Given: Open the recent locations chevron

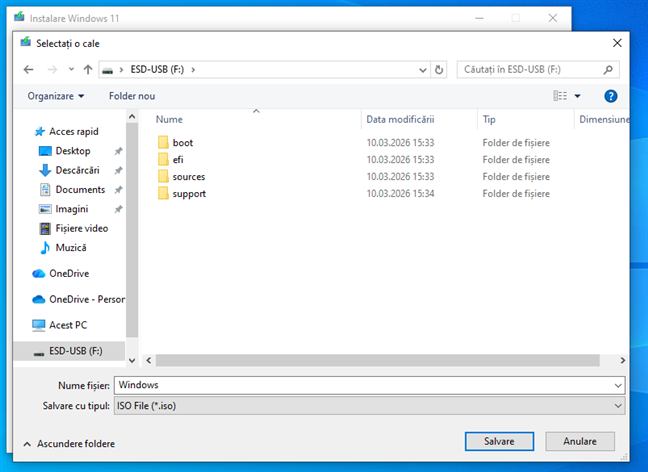Looking at the screenshot, I should point(71,69).
